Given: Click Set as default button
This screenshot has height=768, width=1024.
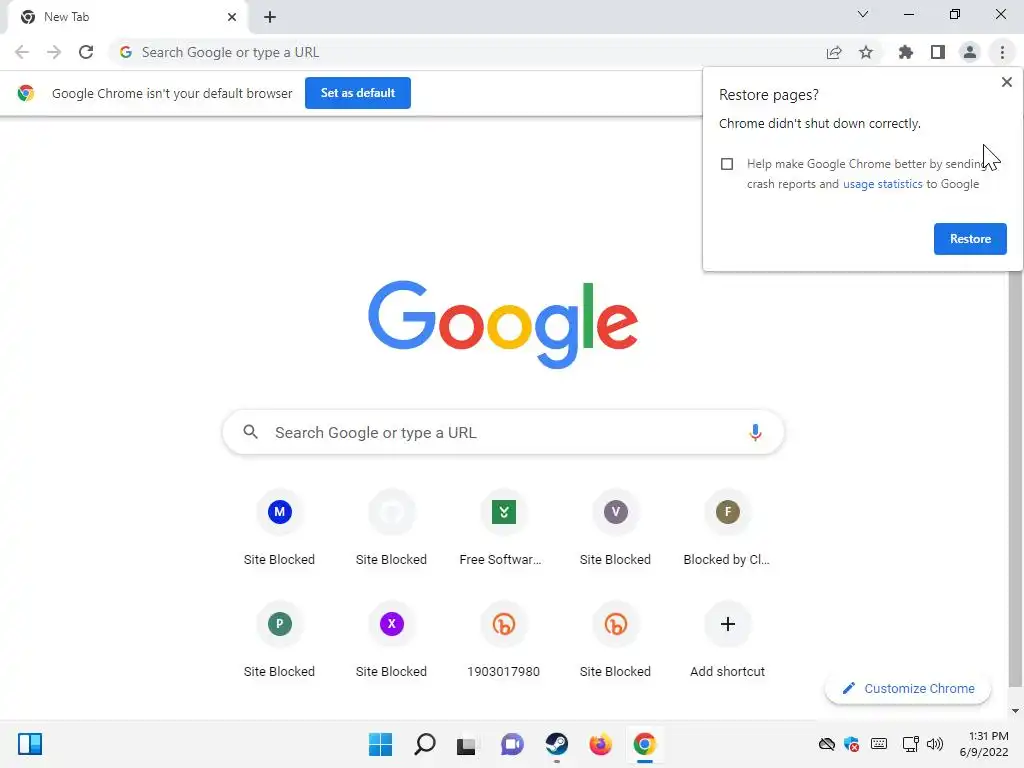Looking at the screenshot, I should (358, 93).
